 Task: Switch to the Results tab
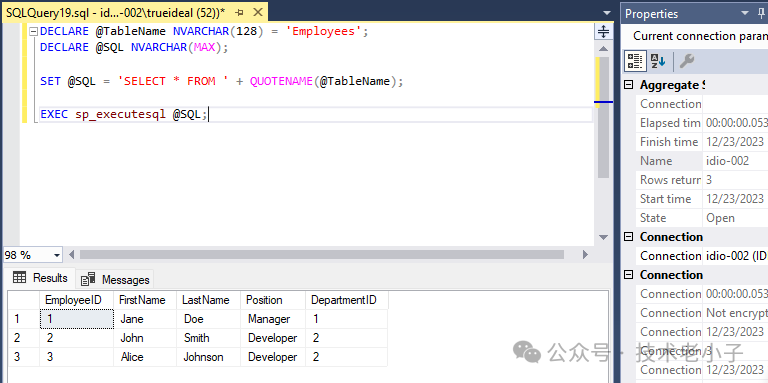pyautogui.click(x=41, y=278)
